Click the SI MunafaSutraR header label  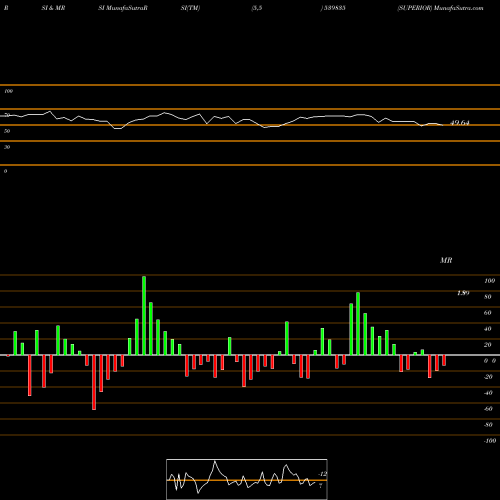coord(123,8)
